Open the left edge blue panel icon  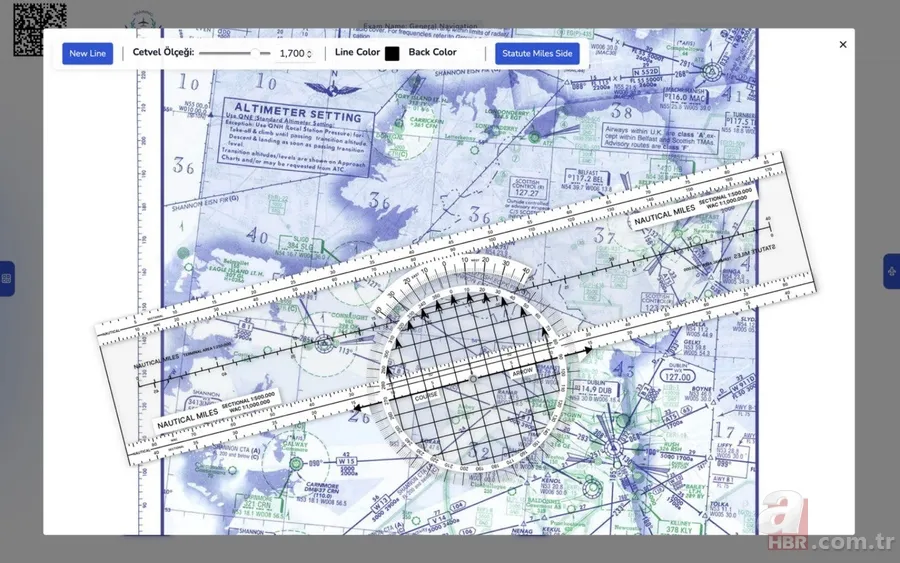(6, 278)
